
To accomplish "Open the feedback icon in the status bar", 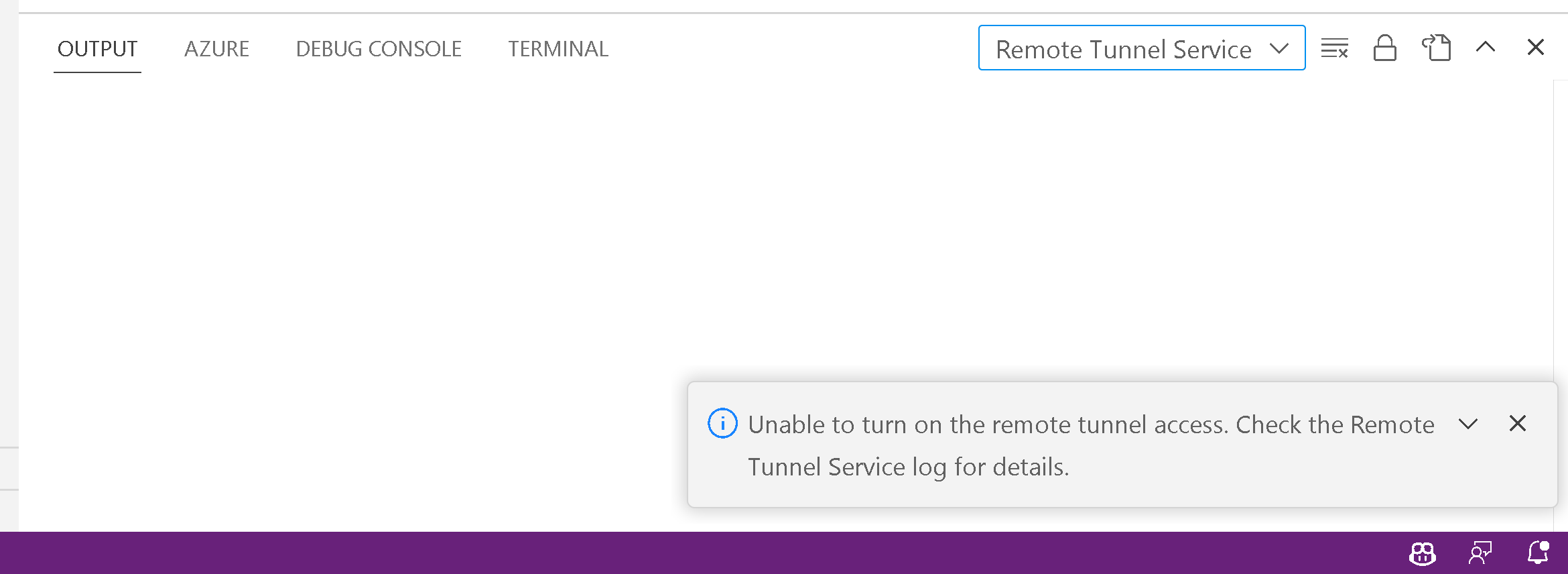I will point(1480,553).
